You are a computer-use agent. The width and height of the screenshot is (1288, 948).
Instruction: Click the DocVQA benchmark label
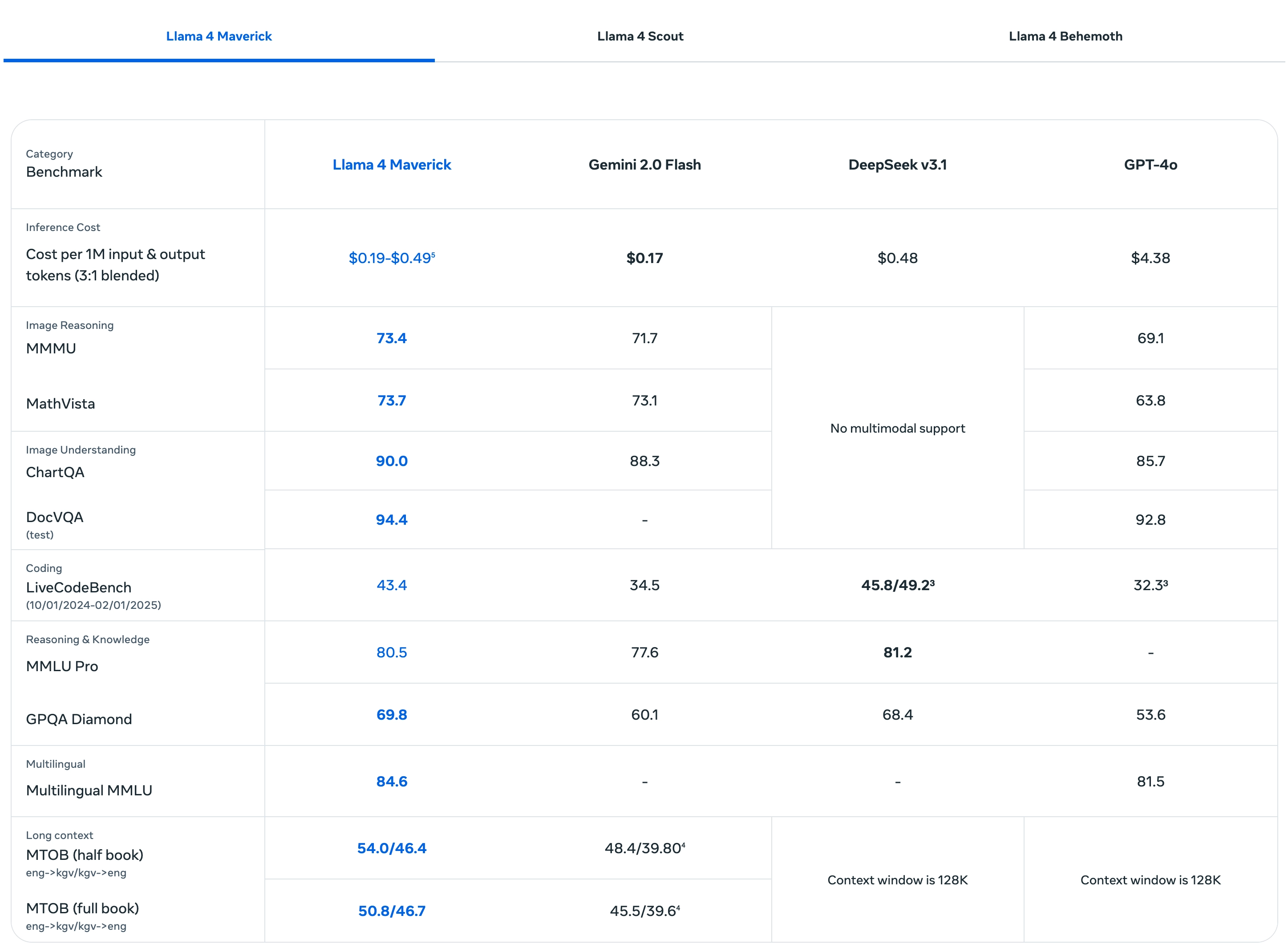point(54,517)
